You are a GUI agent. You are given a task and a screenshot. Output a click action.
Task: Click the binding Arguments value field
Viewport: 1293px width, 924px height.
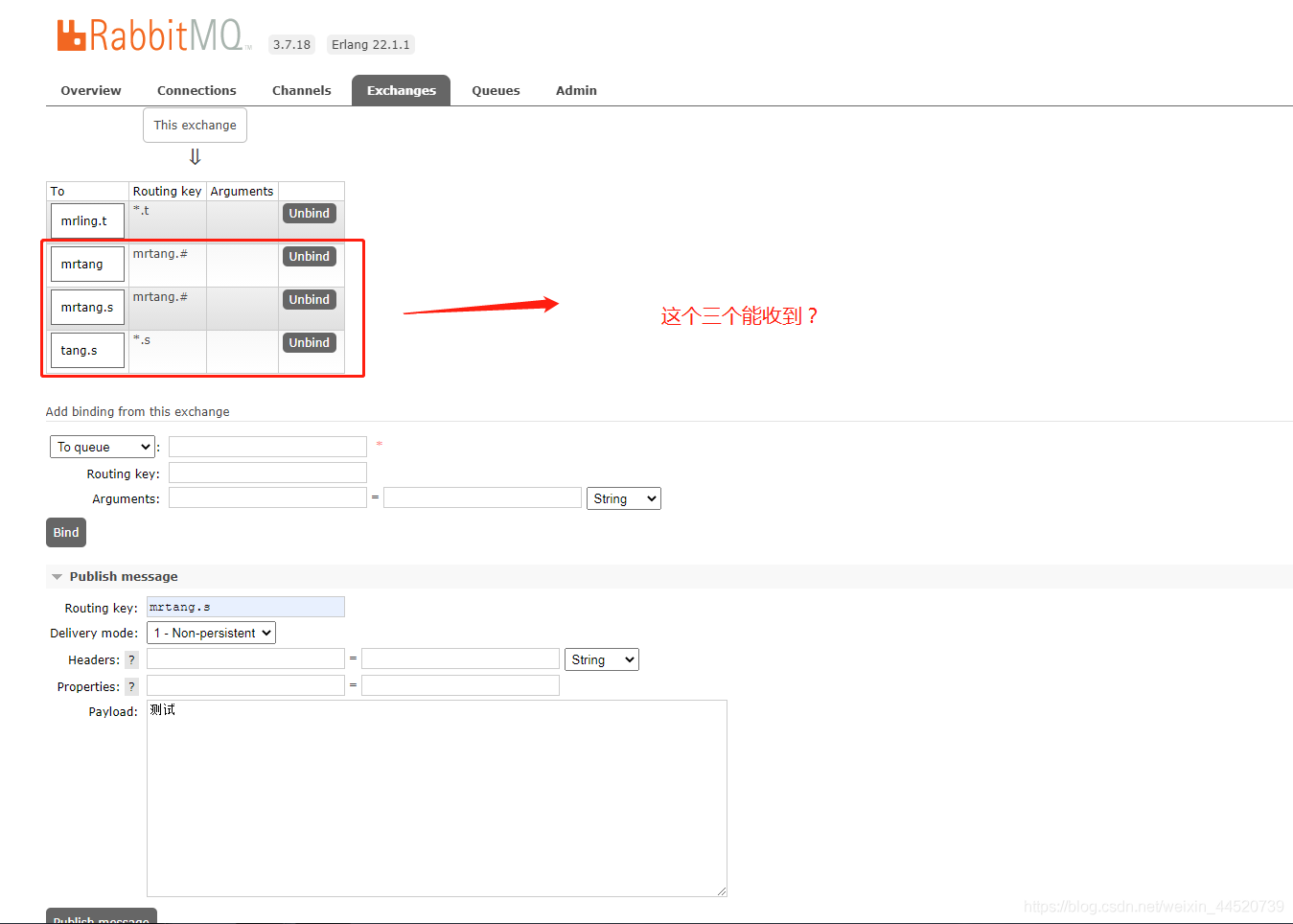pos(482,497)
